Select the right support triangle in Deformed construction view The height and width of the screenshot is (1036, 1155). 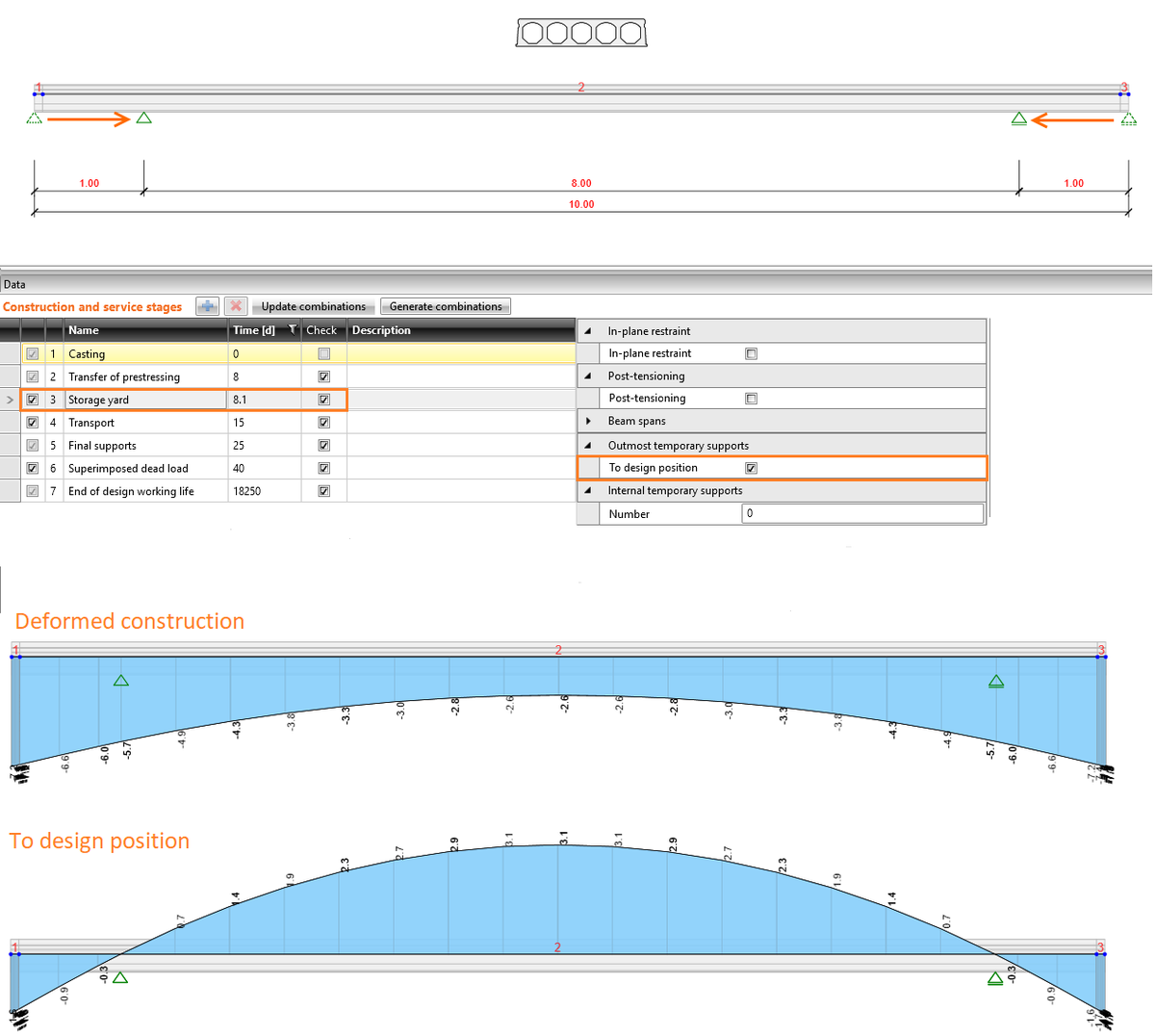click(996, 681)
